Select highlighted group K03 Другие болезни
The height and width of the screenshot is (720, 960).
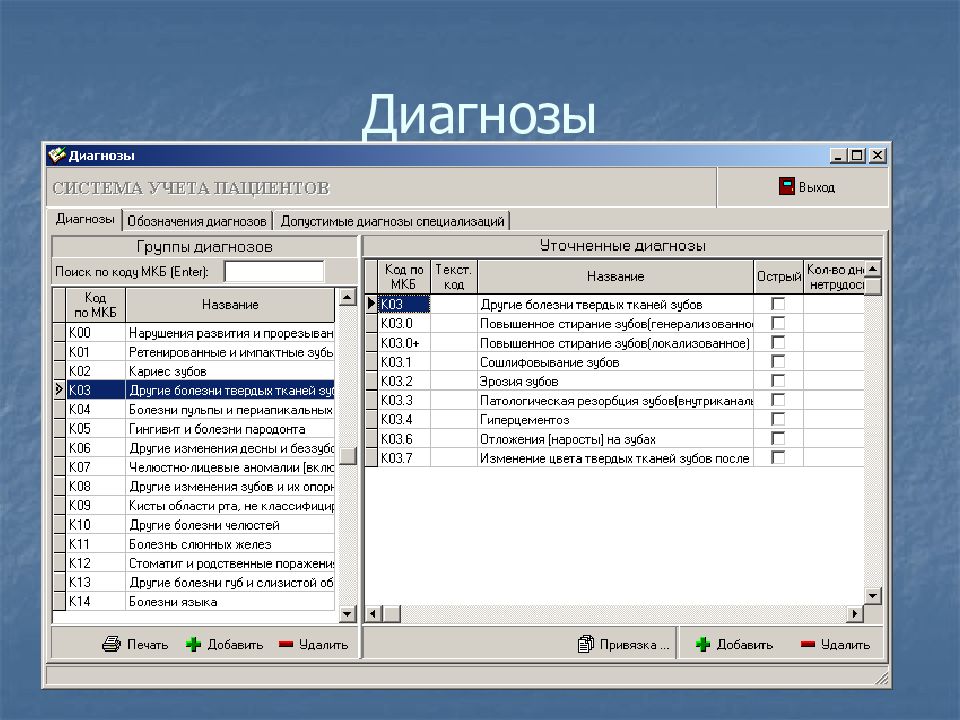(200, 390)
